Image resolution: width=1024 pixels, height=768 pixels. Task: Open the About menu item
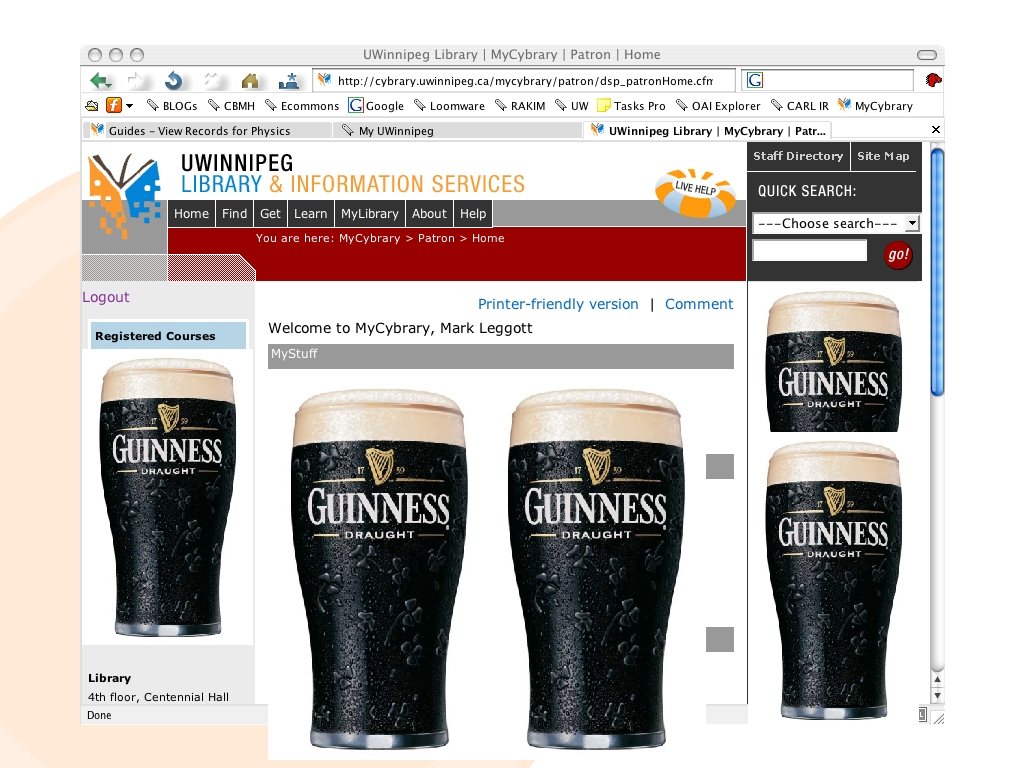tap(429, 214)
